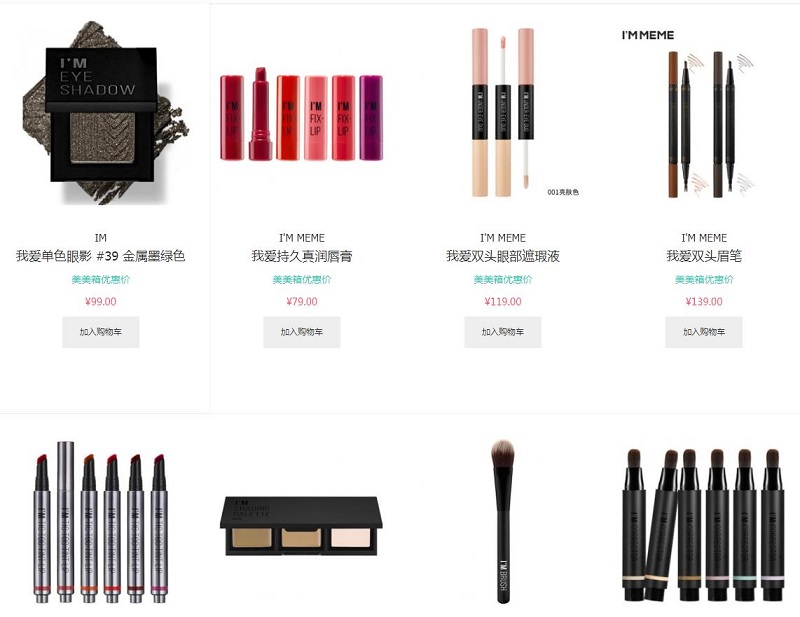Viewport: 800px width, 617px height.
Task: Open 我爱单色眼影 #39 金属墨绿色 product title
Action: tap(101, 256)
